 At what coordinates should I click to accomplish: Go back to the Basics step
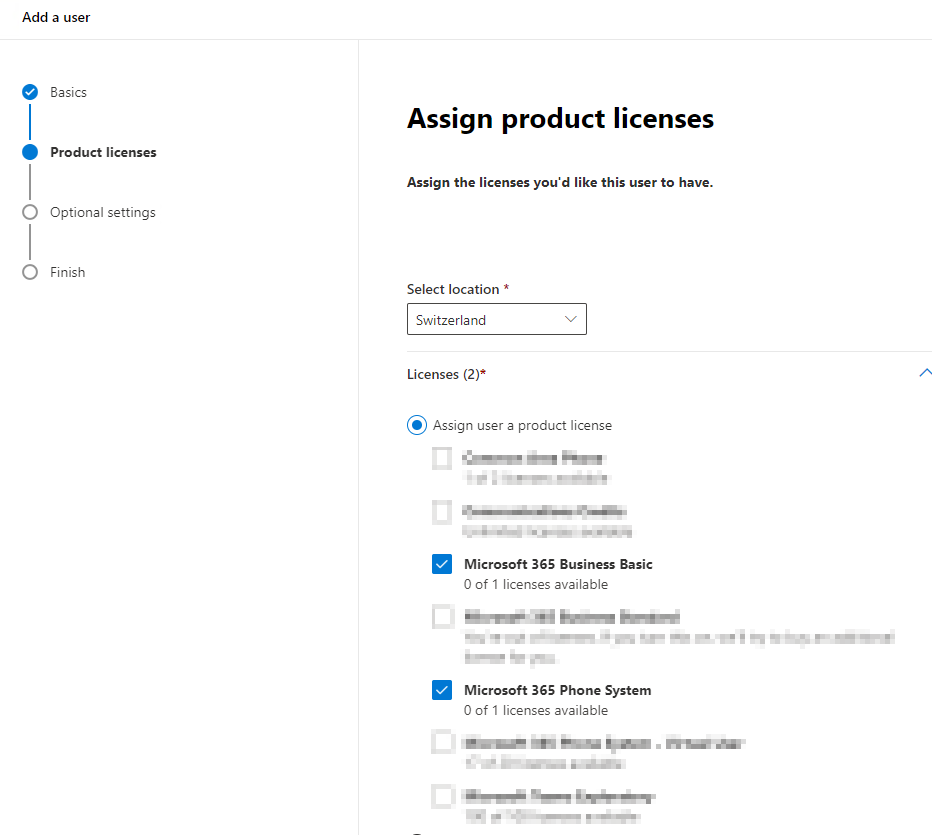[68, 92]
